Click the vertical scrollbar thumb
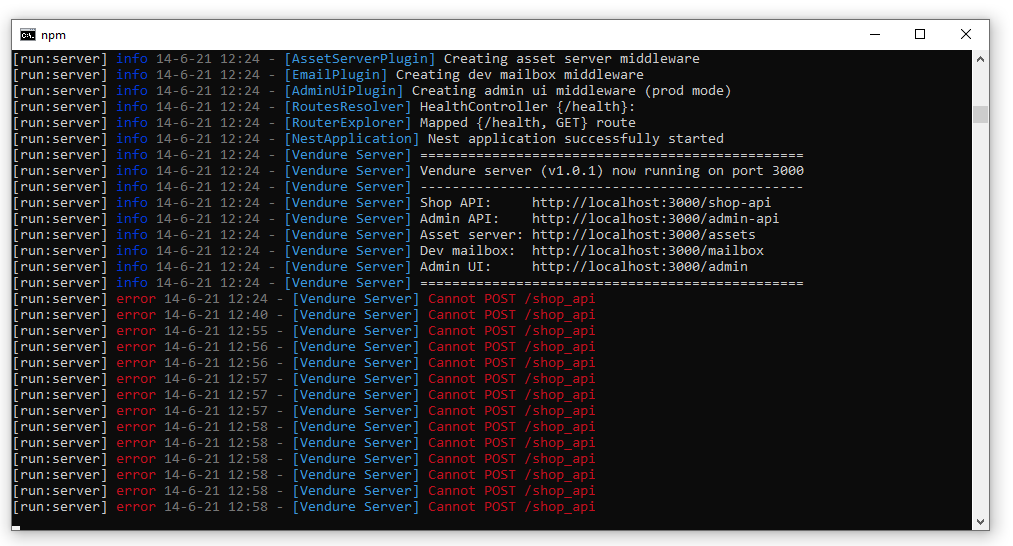This screenshot has height=546, width=1013. 980,114
